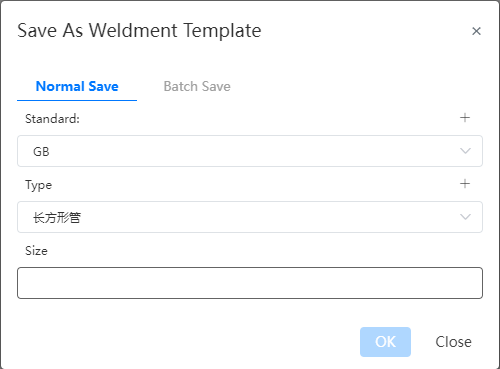Viewport: 500px width, 369px height.
Task: Open the Type combo box showing 长方形管
Action: 250,217
